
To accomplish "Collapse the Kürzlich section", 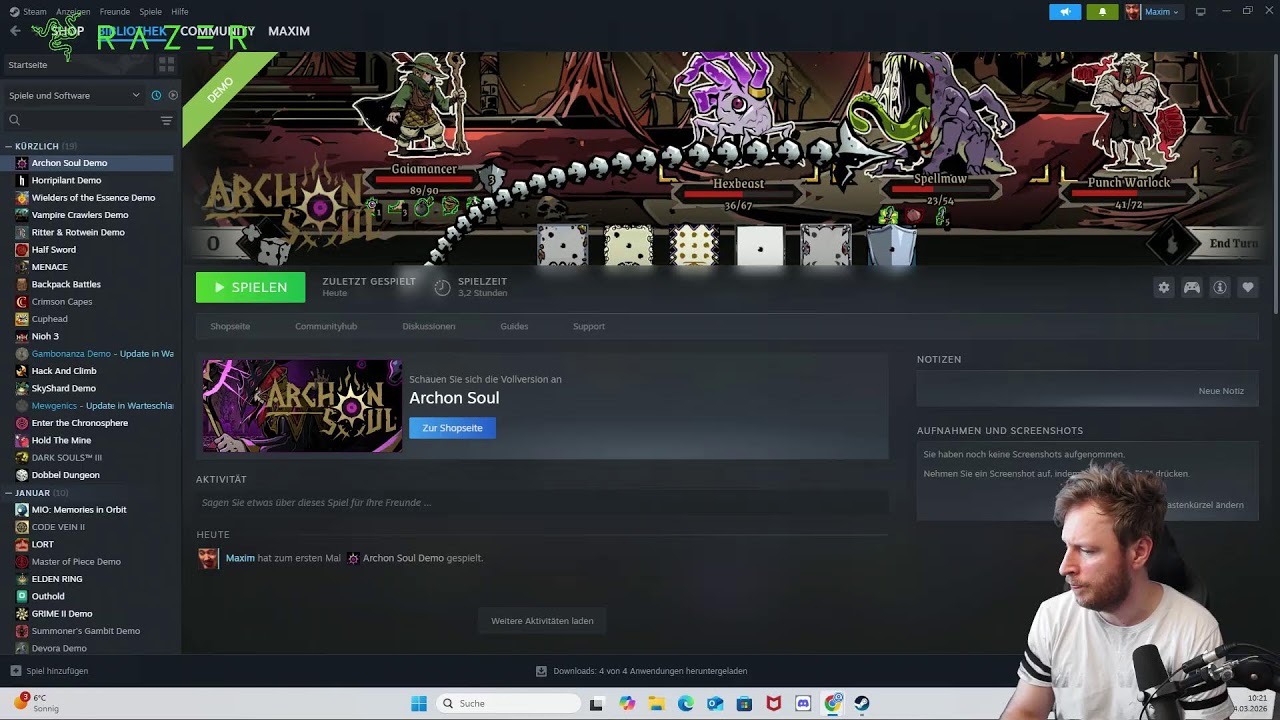I will [x=8, y=146].
